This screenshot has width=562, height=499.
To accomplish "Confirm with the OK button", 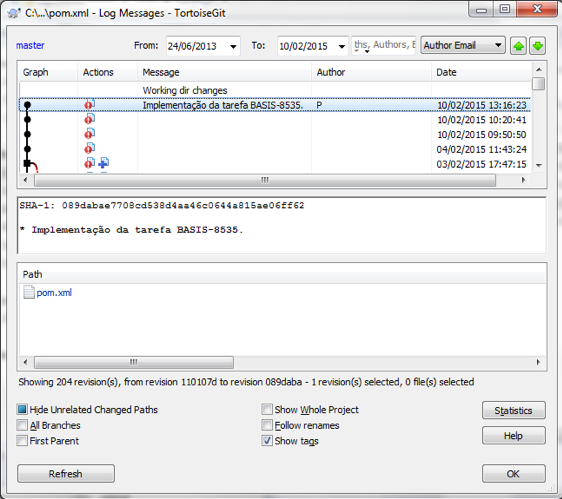I will click(514, 474).
